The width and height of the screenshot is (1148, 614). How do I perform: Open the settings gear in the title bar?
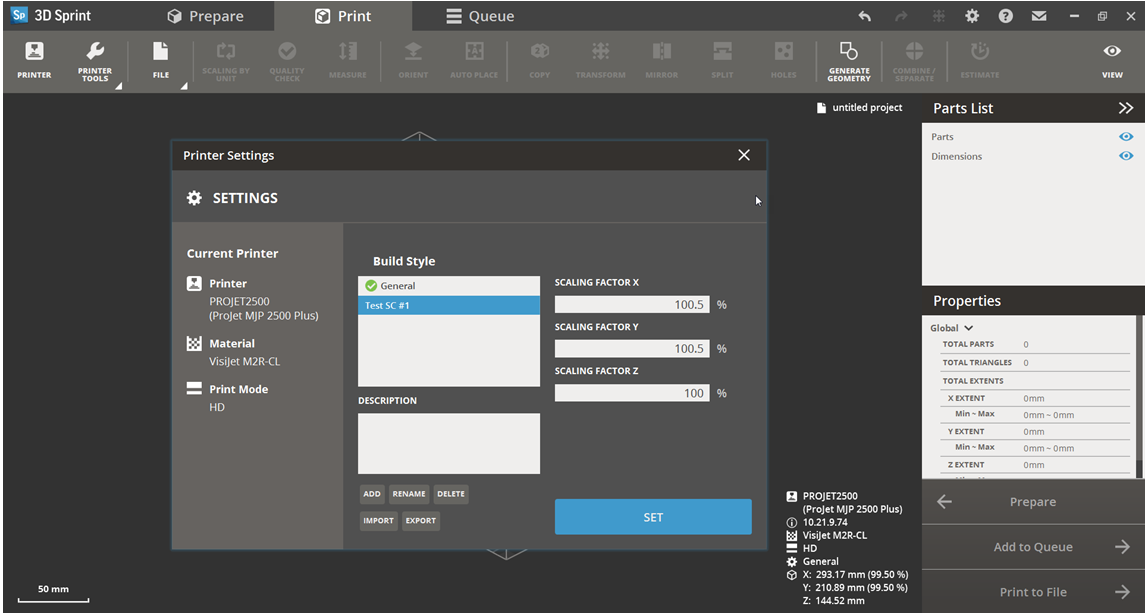972,16
